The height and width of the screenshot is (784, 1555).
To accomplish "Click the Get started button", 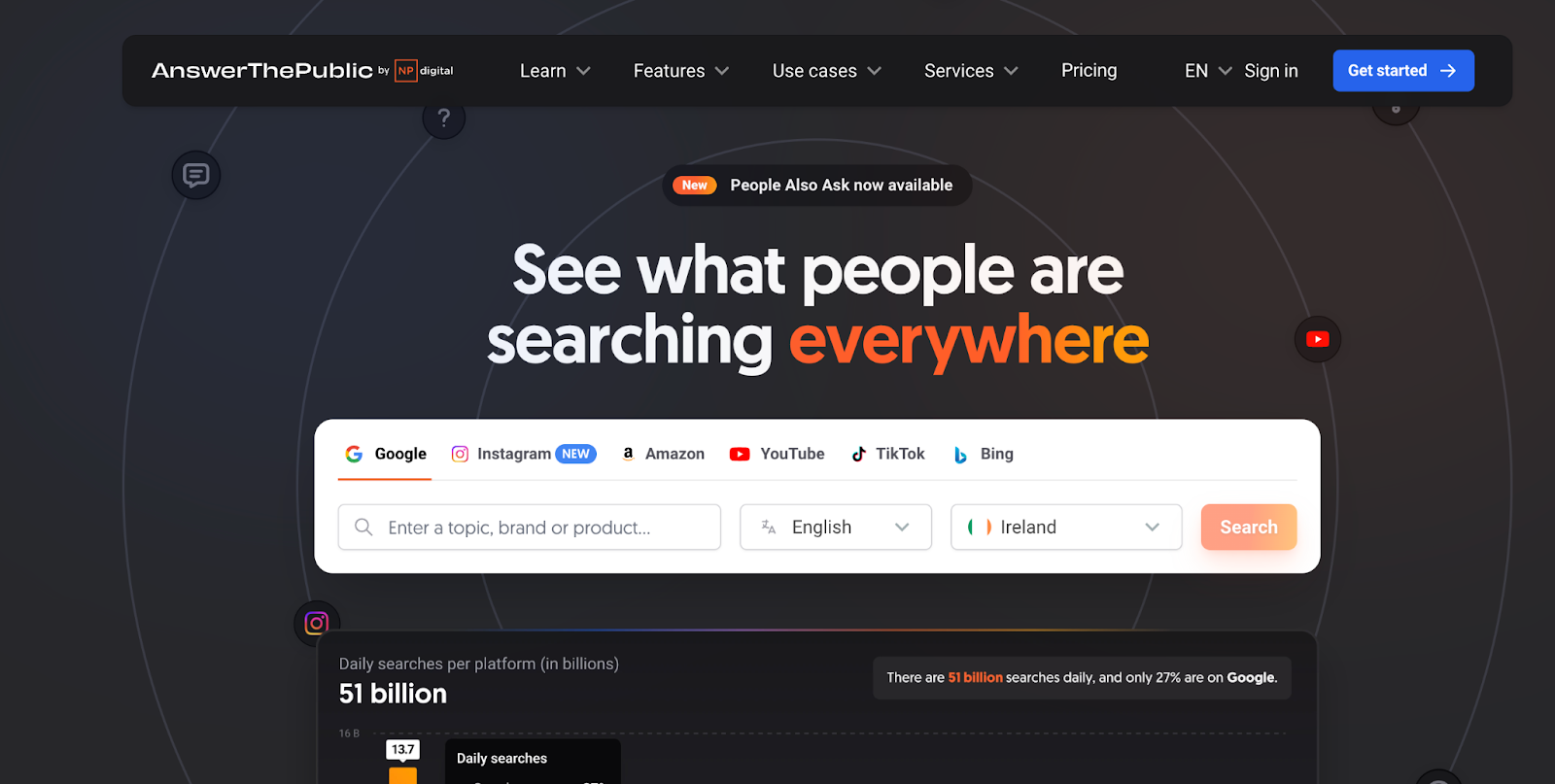I will tap(1403, 71).
